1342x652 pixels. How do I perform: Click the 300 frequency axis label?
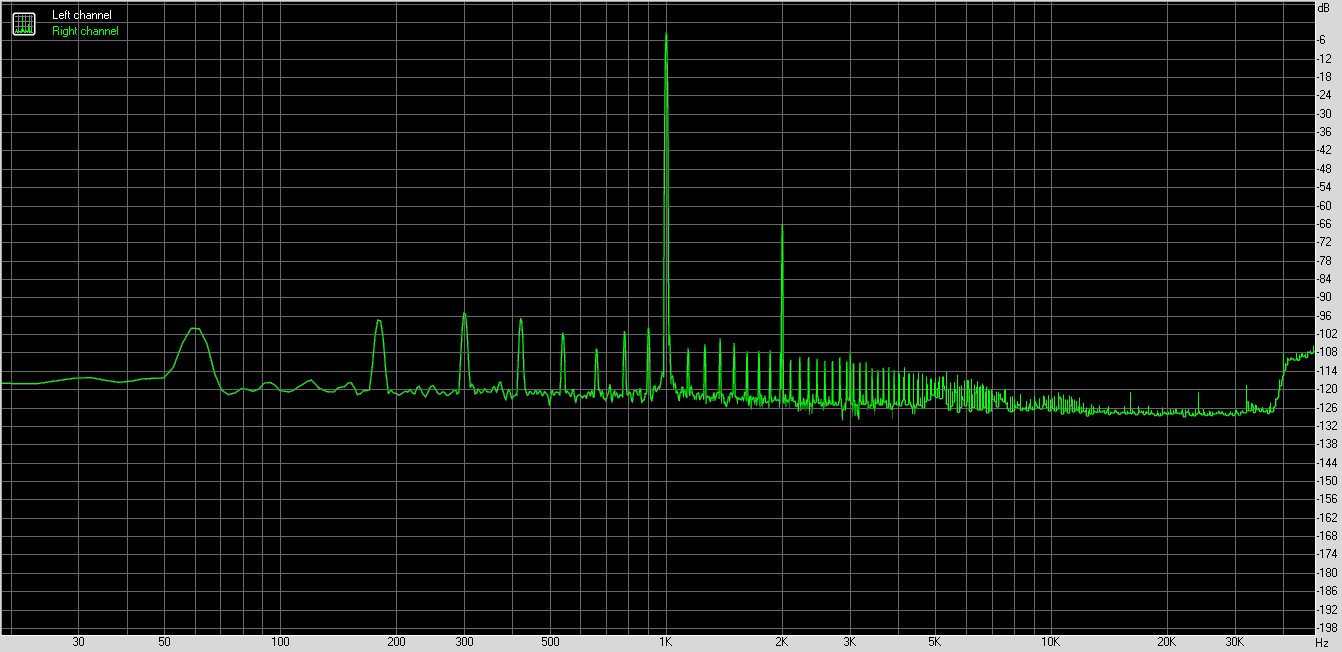[x=465, y=642]
